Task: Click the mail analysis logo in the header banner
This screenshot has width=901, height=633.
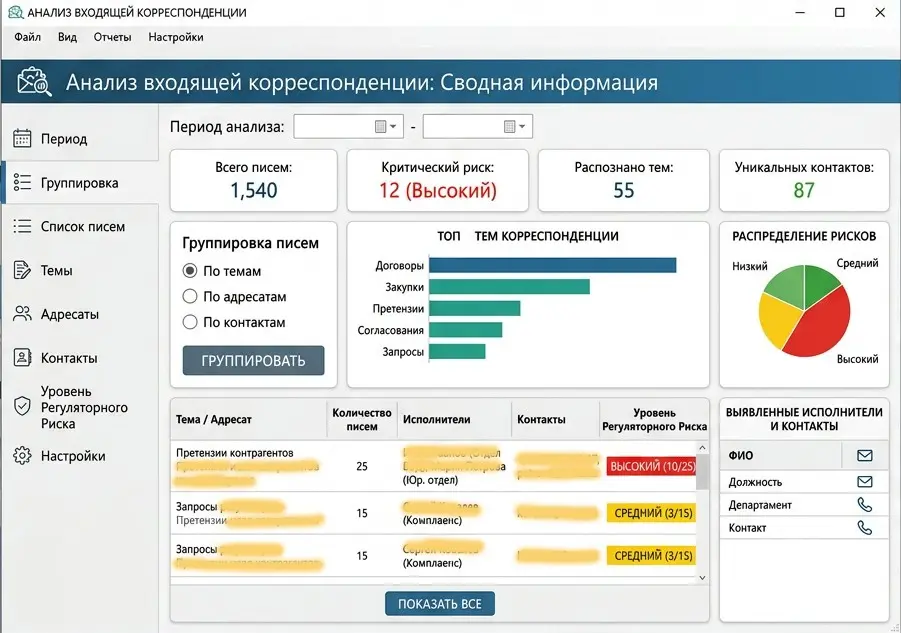Action: pos(34,82)
